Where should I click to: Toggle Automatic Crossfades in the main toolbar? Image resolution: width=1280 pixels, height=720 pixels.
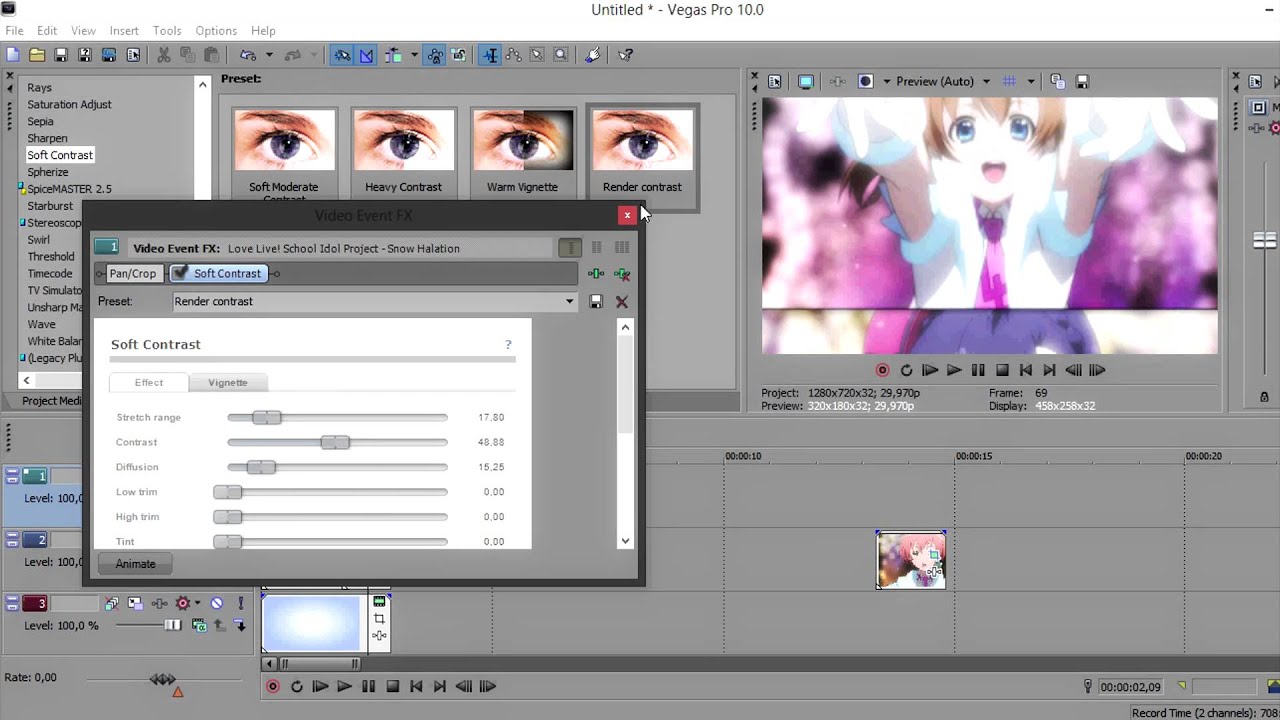tap(366, 55)
